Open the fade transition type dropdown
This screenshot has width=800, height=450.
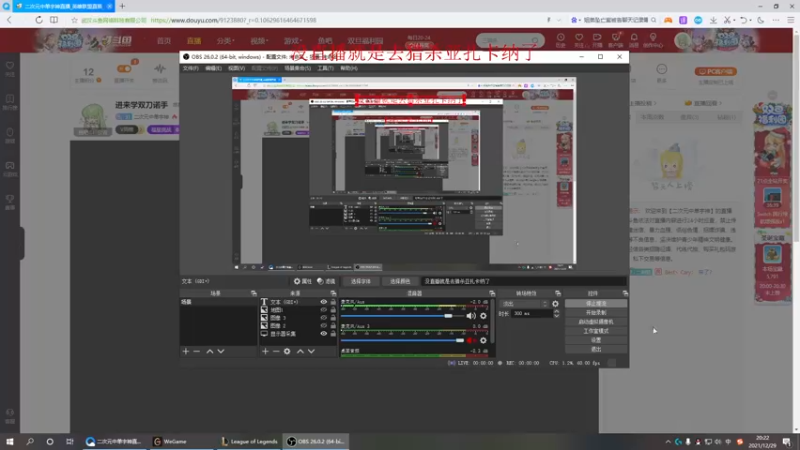click(x=524, y=304)
